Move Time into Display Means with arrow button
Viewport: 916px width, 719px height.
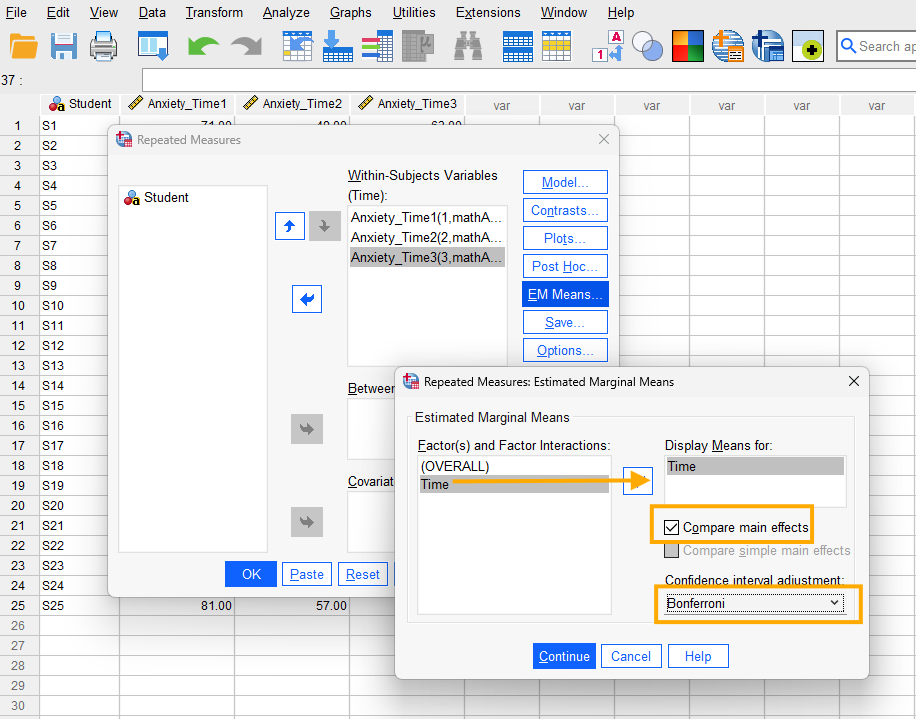point(638,480)
